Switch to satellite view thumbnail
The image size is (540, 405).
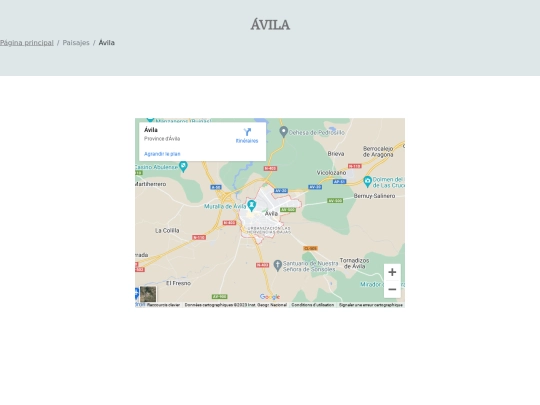(148, 294)
